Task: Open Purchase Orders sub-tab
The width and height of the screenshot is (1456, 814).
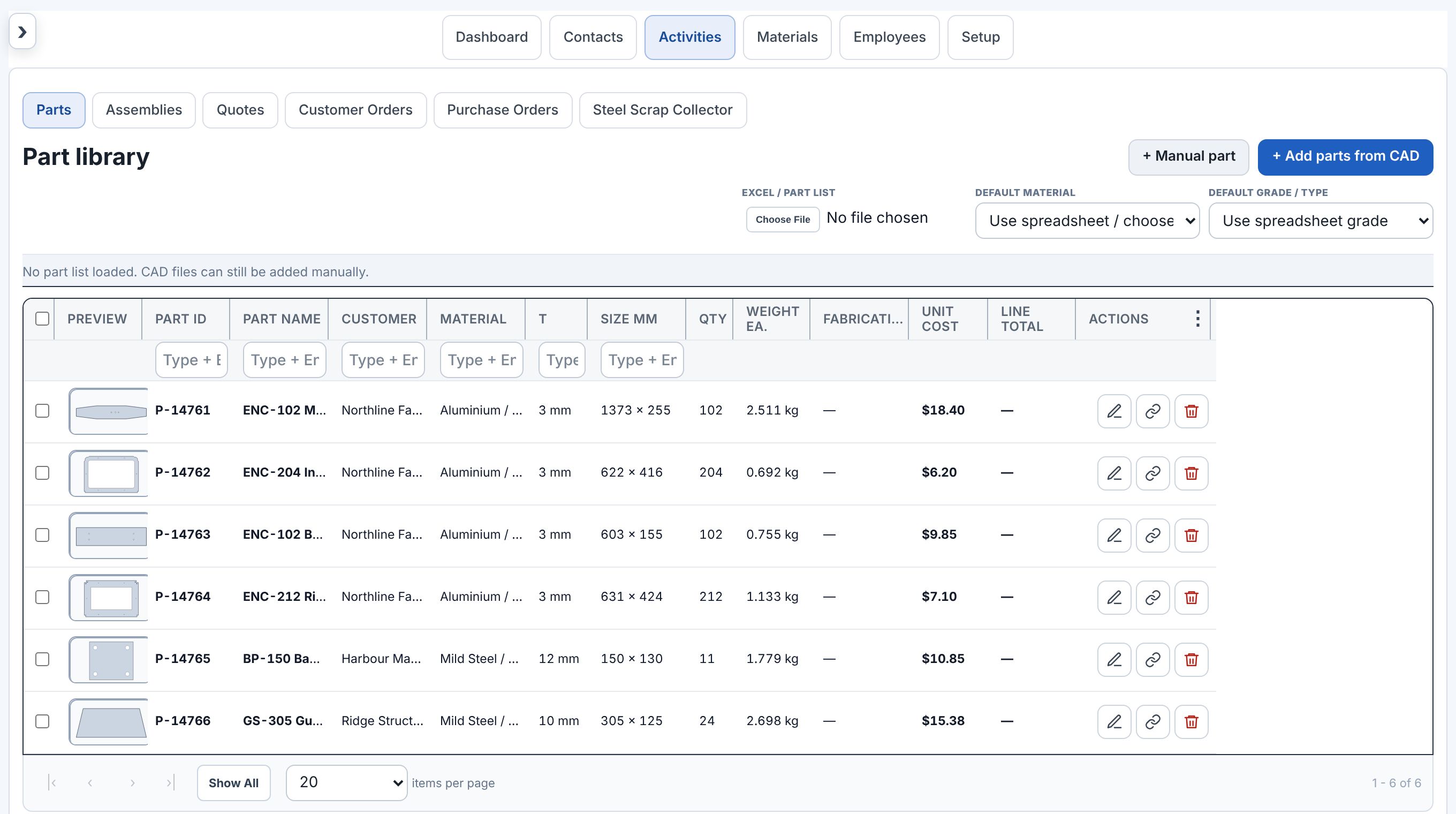Action: [x=503, y=110]
